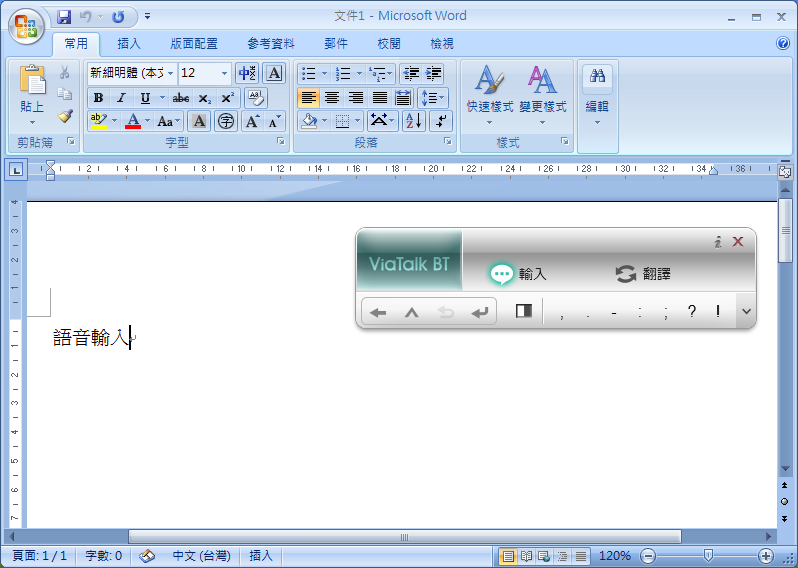798x568 pixels.
Task: Click the zoom slider in the status bar
Action: [708, 555]
